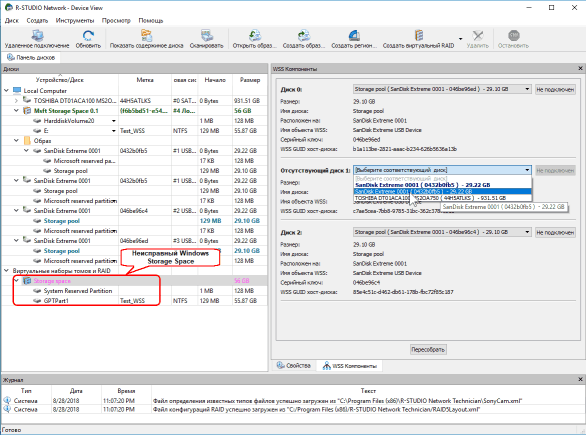The image size is (586, 435).
Task: Select the Local Computer icon in tree
Action: [x=17, y=90]
